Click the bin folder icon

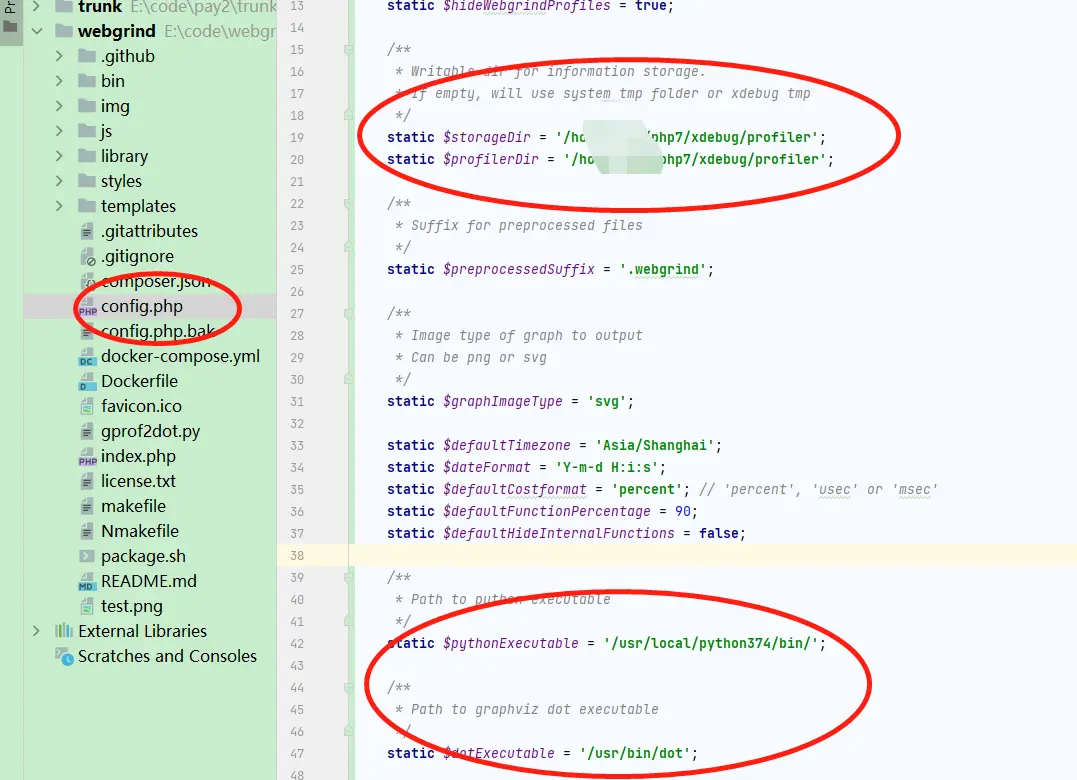[x=87, y=81]
